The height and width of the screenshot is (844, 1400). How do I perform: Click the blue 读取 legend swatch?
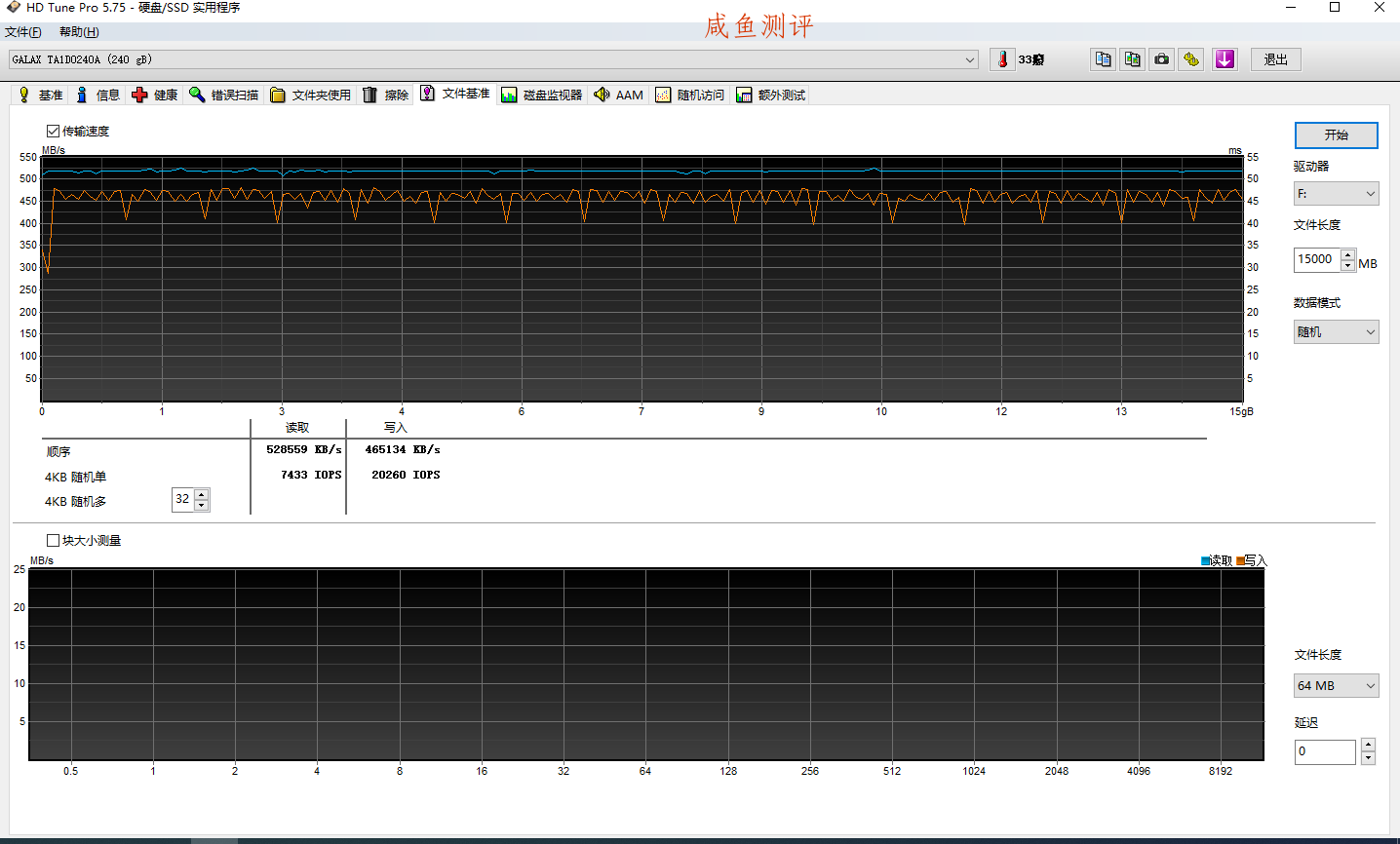pos(1205,560)
